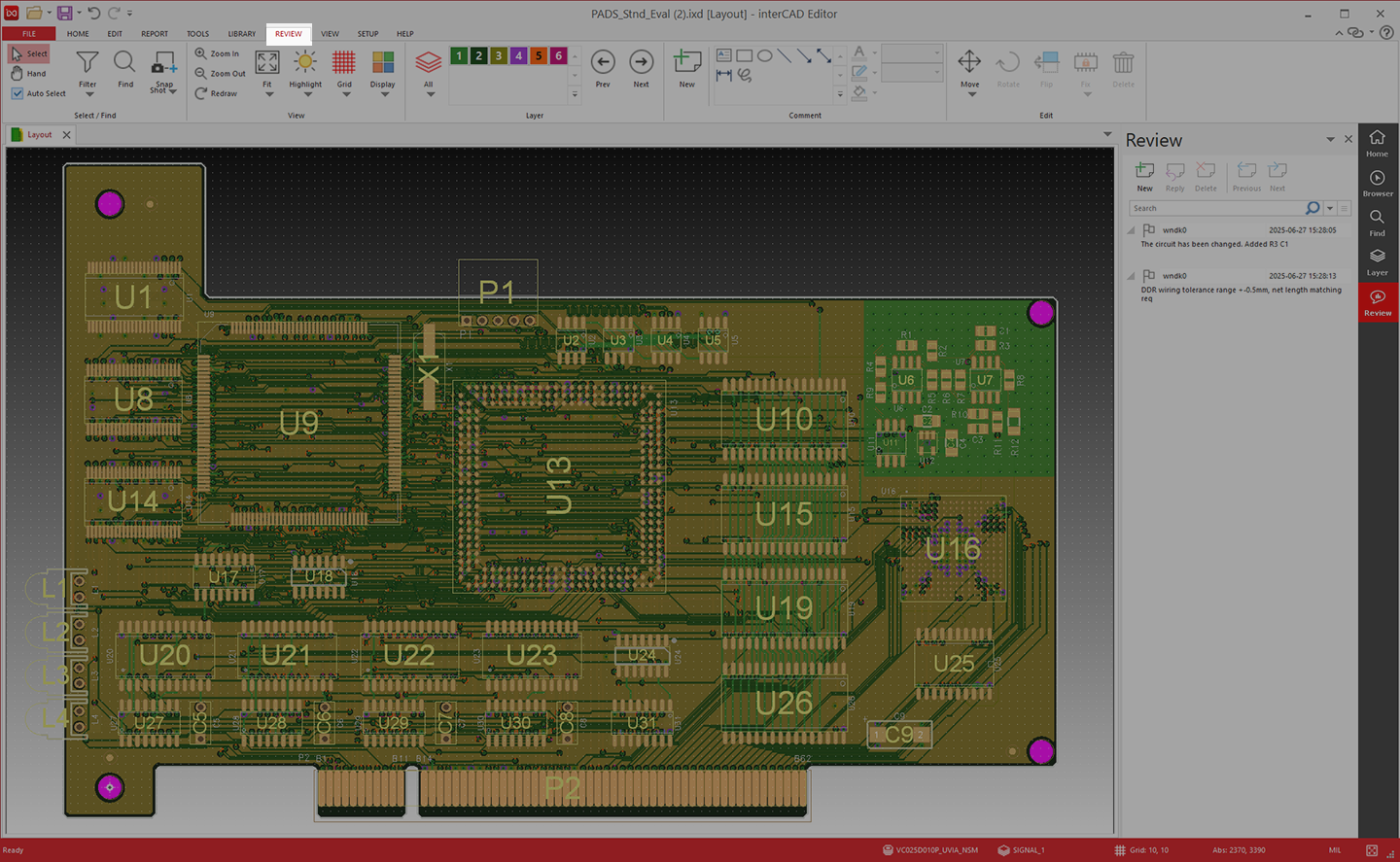
Task: Redraw the layout view
Action: click(216, 93)
